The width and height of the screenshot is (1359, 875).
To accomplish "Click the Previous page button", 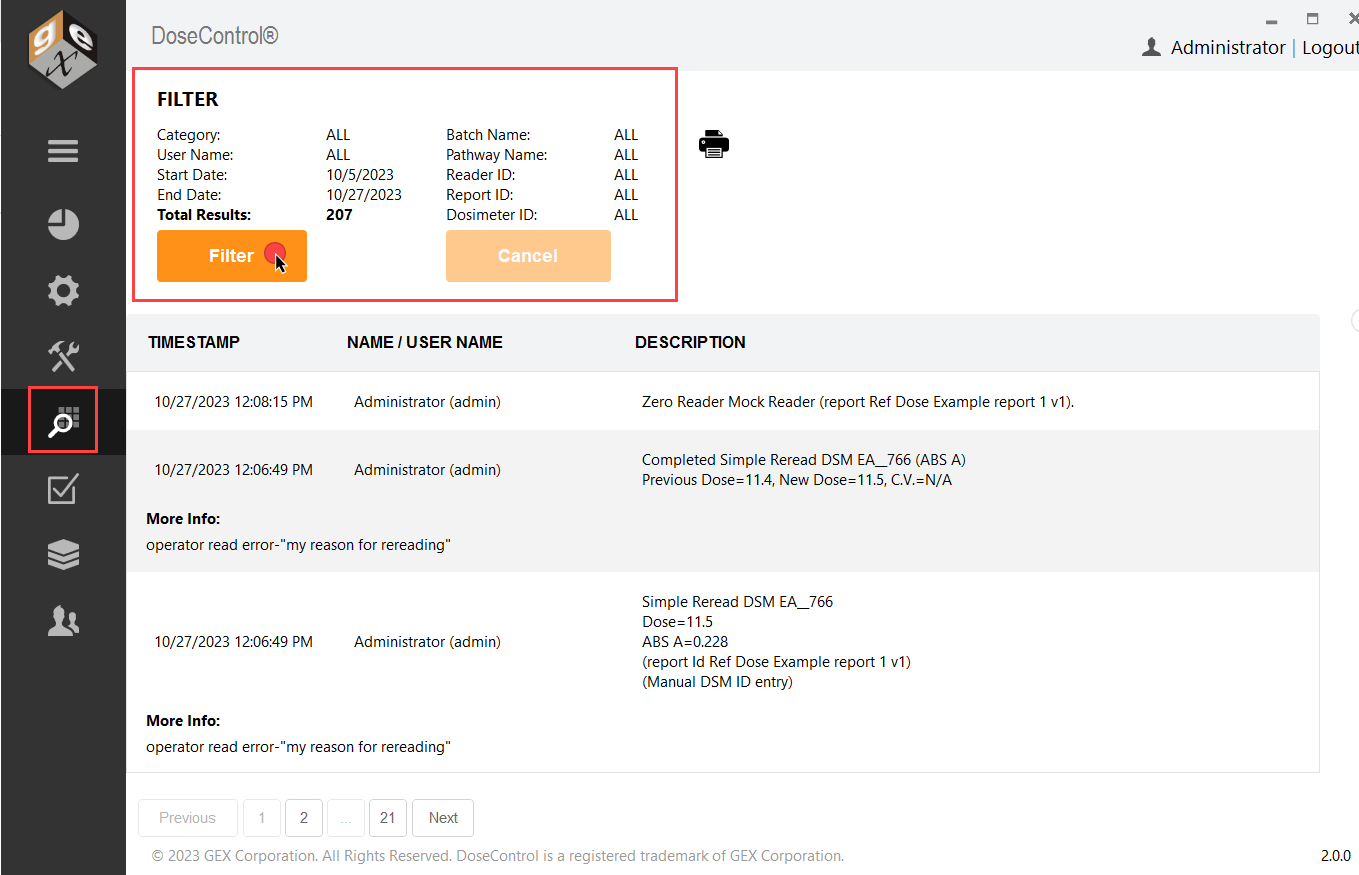I will 188,818.
